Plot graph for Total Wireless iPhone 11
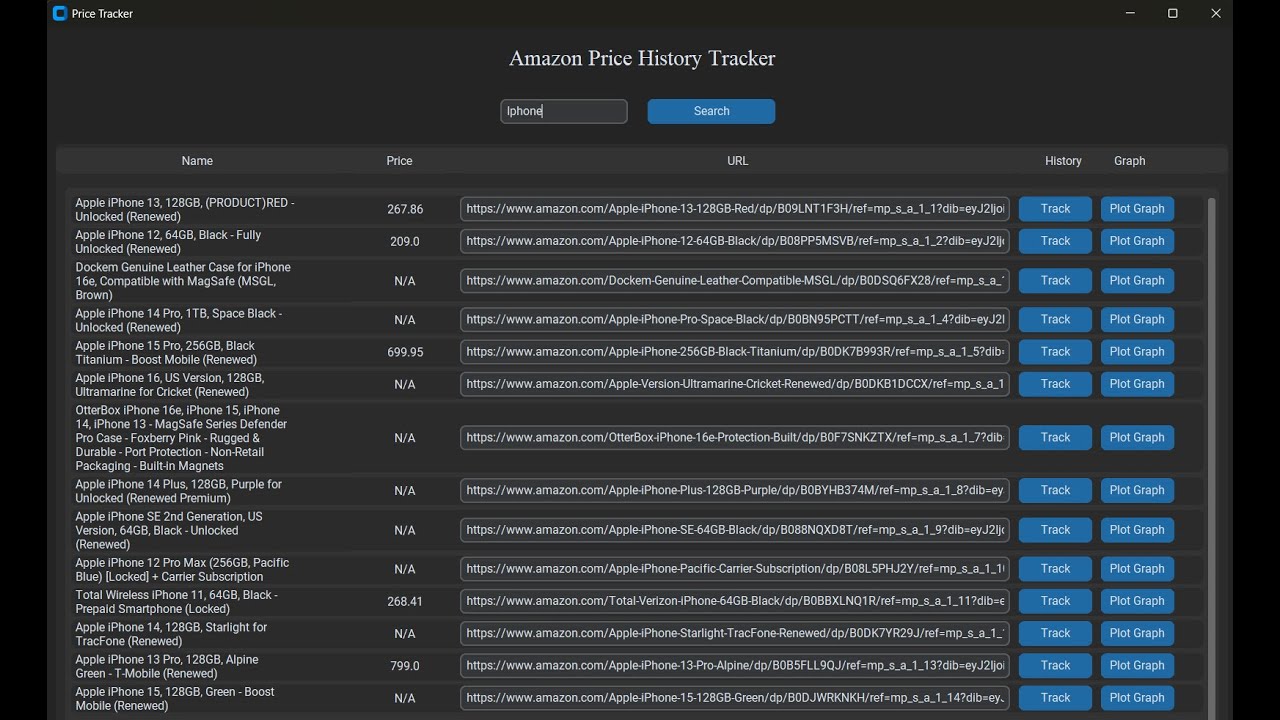Viewport: 1280px width, 720px height. pos(1137,601)
